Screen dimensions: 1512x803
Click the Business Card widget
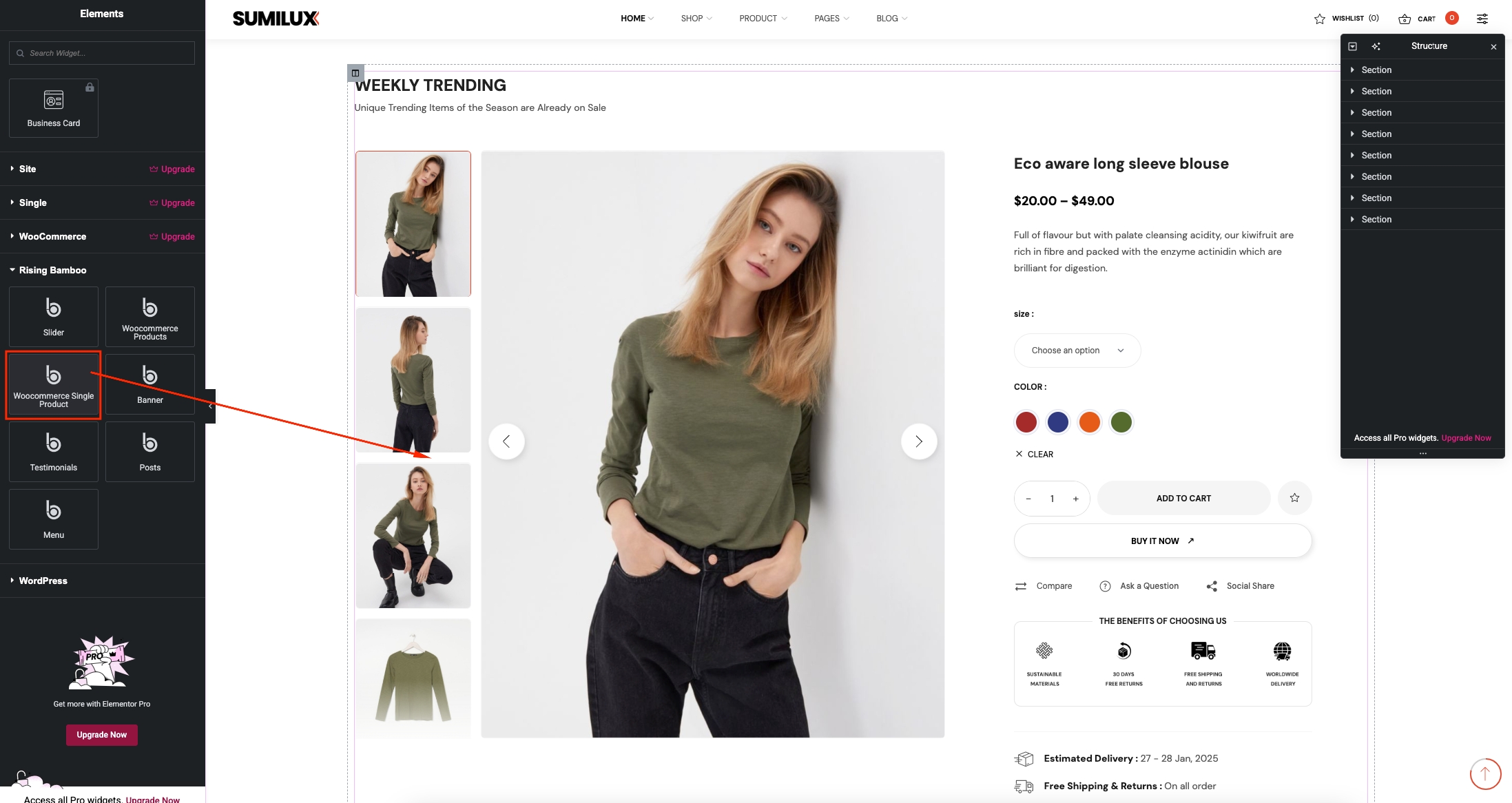[x=53, y=108]
